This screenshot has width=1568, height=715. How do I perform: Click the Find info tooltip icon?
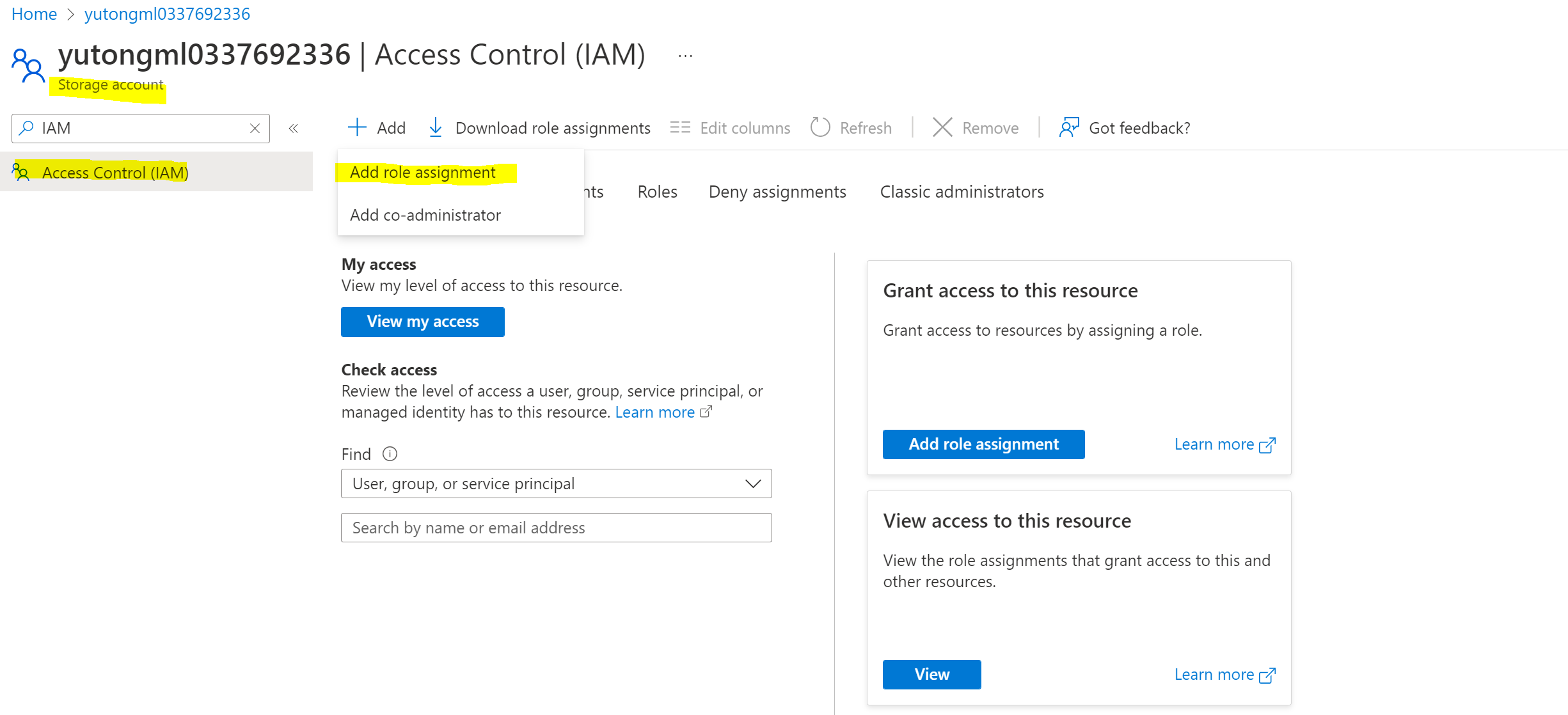(x=390, y=454)
